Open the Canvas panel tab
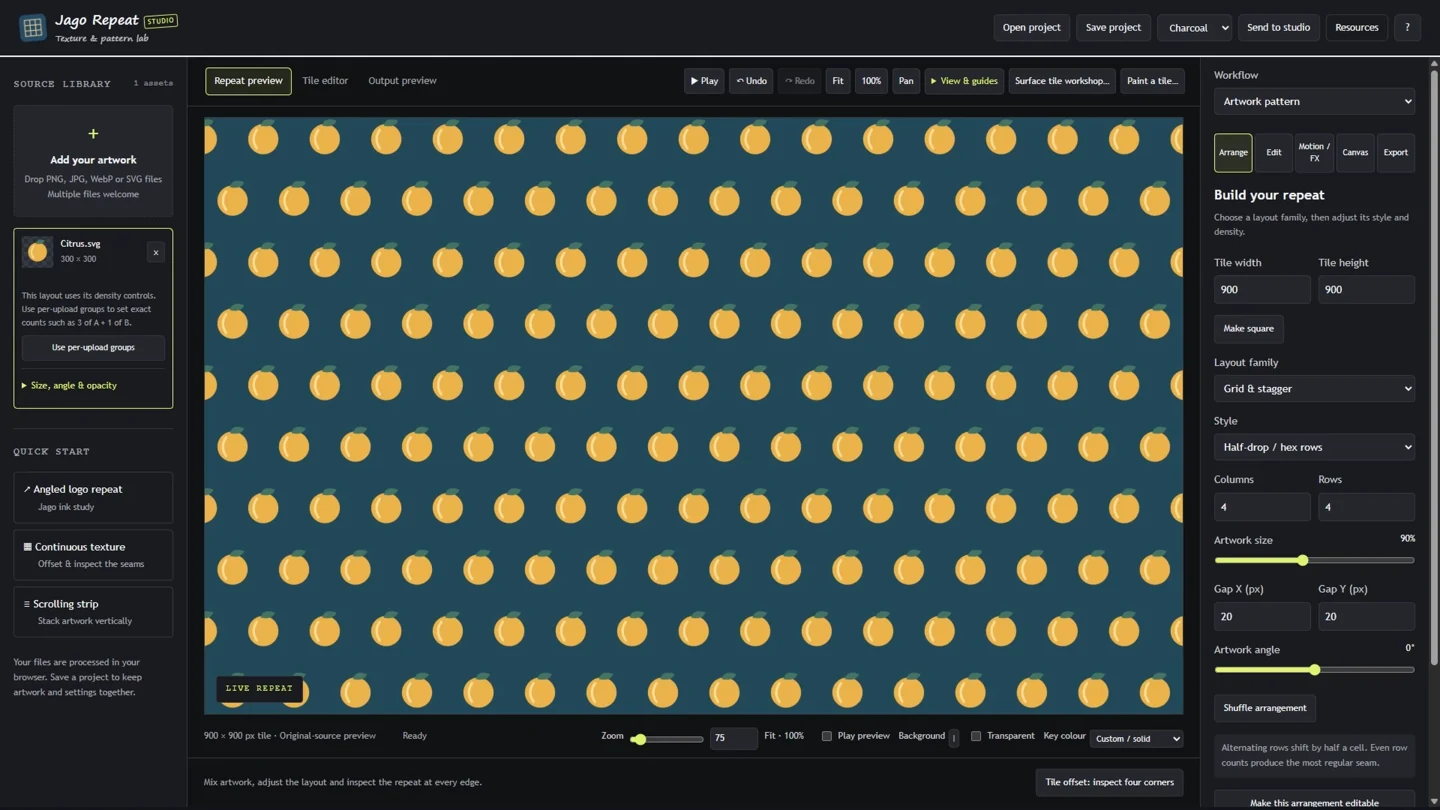Screen dimensions: 1440x810 (1355, 153)
